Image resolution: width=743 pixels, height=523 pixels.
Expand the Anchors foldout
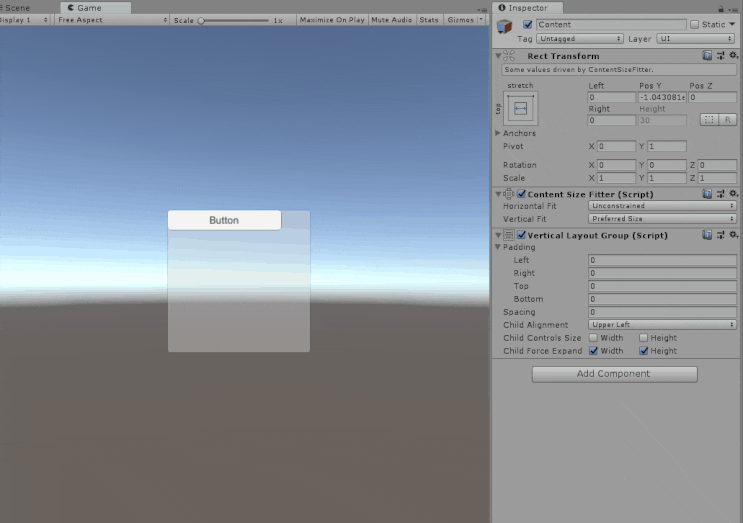[x=498, y=133]
